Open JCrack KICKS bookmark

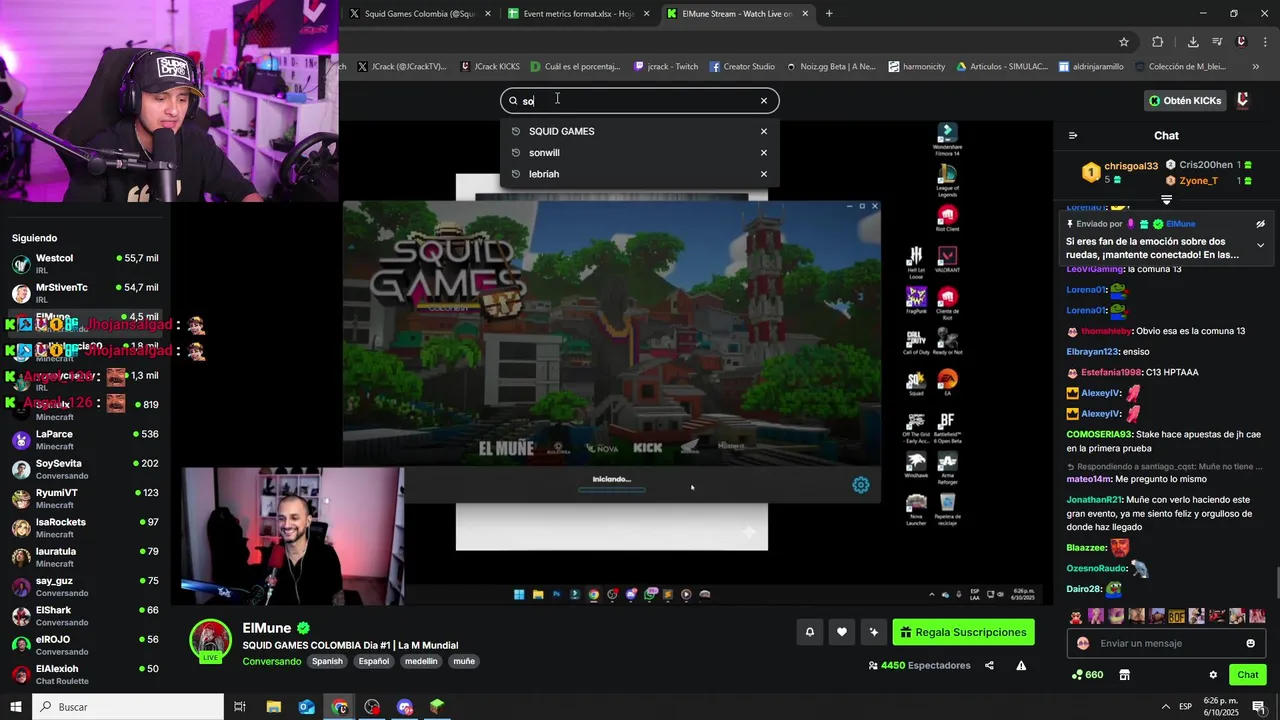tap(490, 67)
